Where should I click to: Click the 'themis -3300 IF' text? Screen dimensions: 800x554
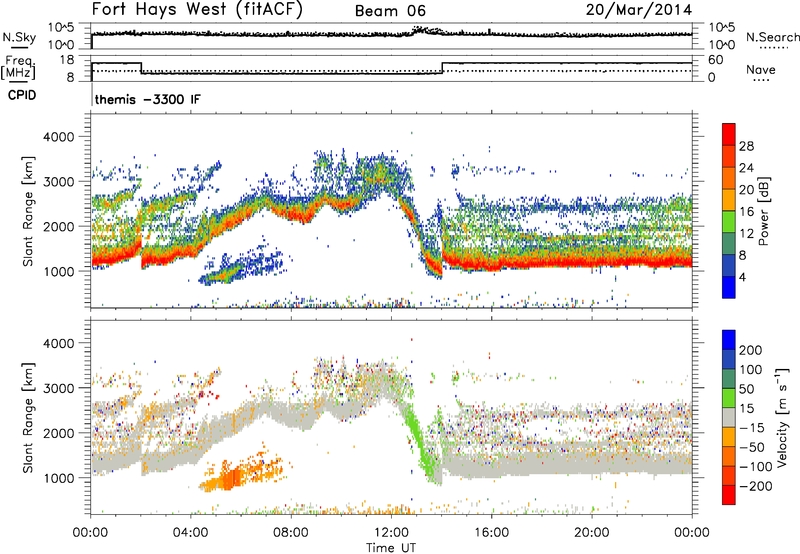coord(147,99)
